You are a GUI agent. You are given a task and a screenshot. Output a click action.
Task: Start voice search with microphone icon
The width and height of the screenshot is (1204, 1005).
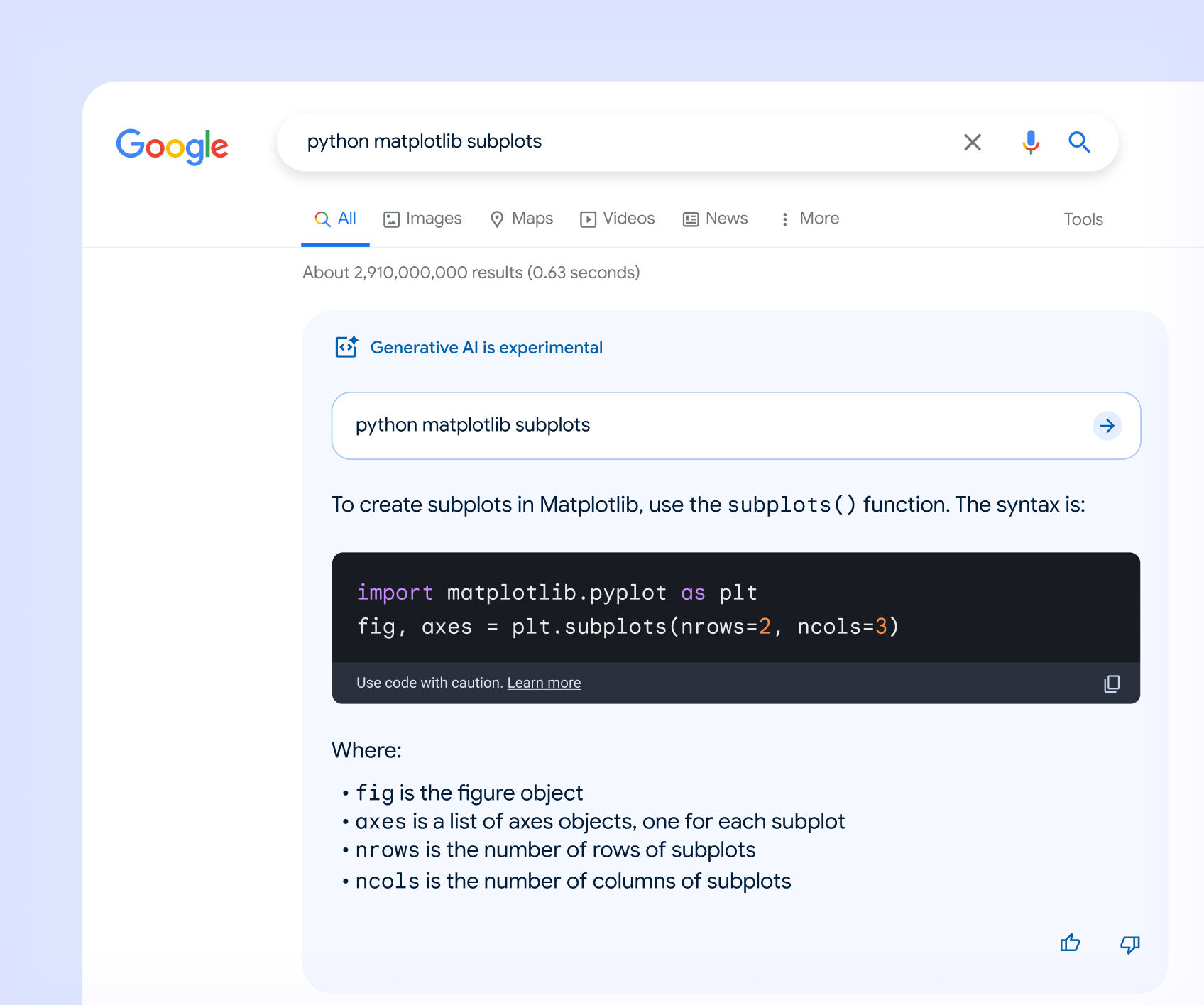click(1030, 143)
